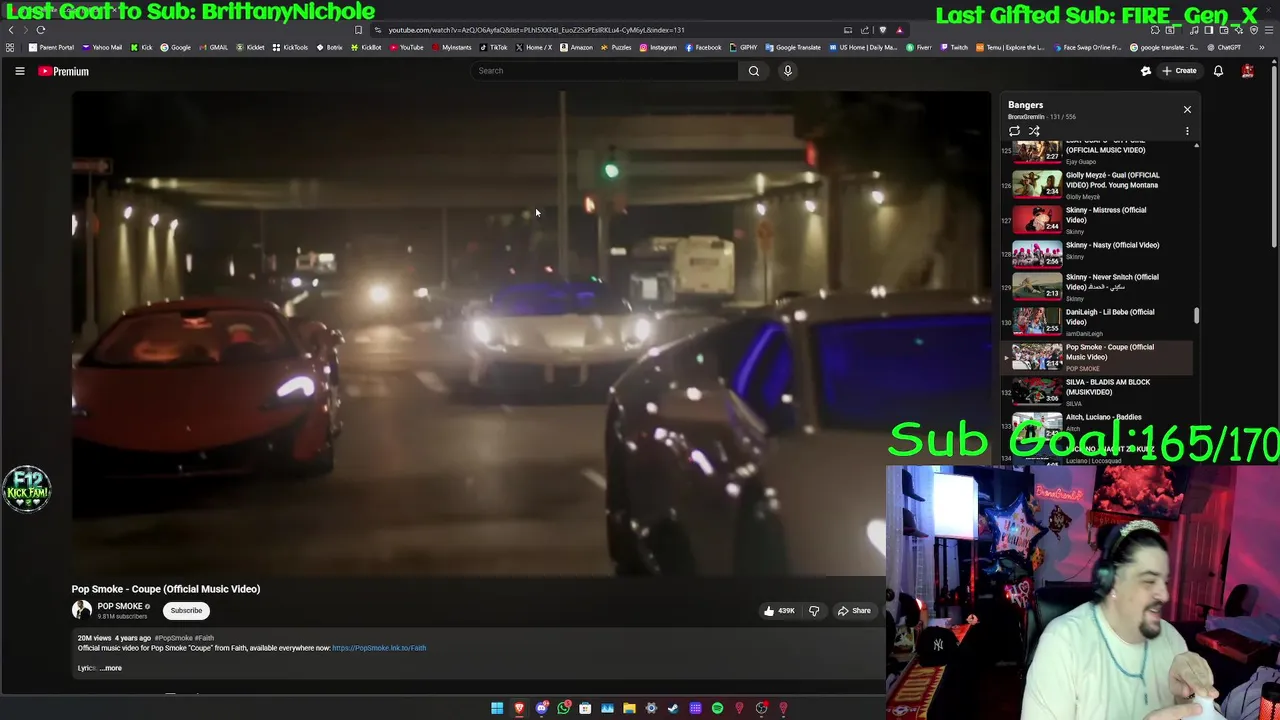
Task: Subscribe to POP SMOKE channel
Action: pyautogui.click(x=186, y=610)
